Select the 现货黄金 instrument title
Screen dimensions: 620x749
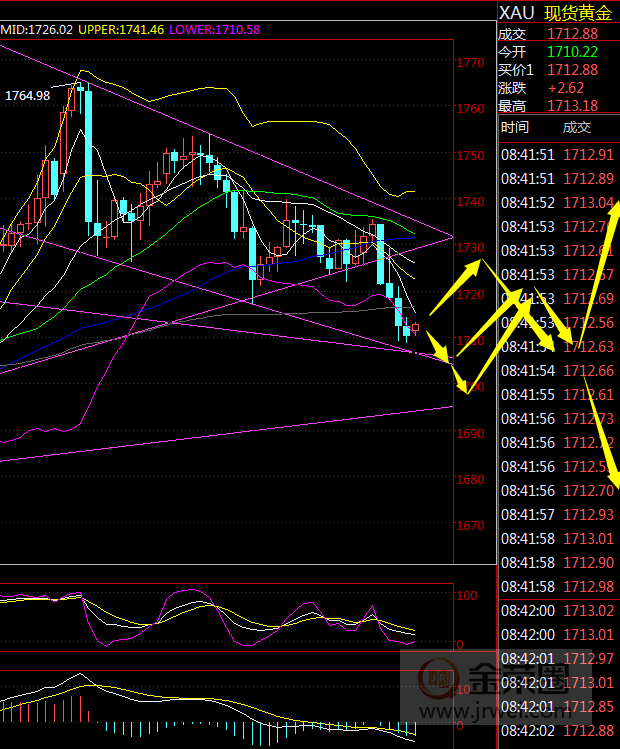click(577, 13)
